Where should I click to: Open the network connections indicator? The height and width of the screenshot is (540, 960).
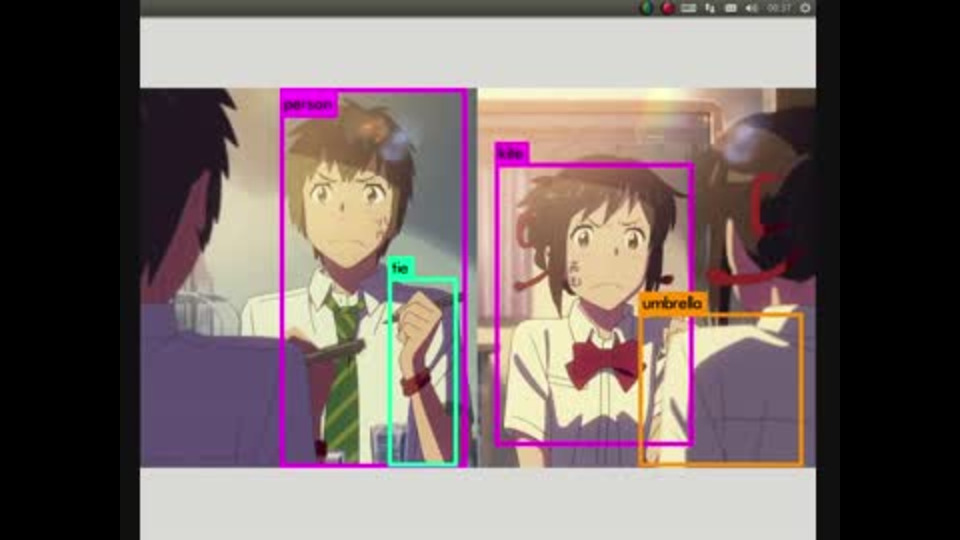(710, 8)
